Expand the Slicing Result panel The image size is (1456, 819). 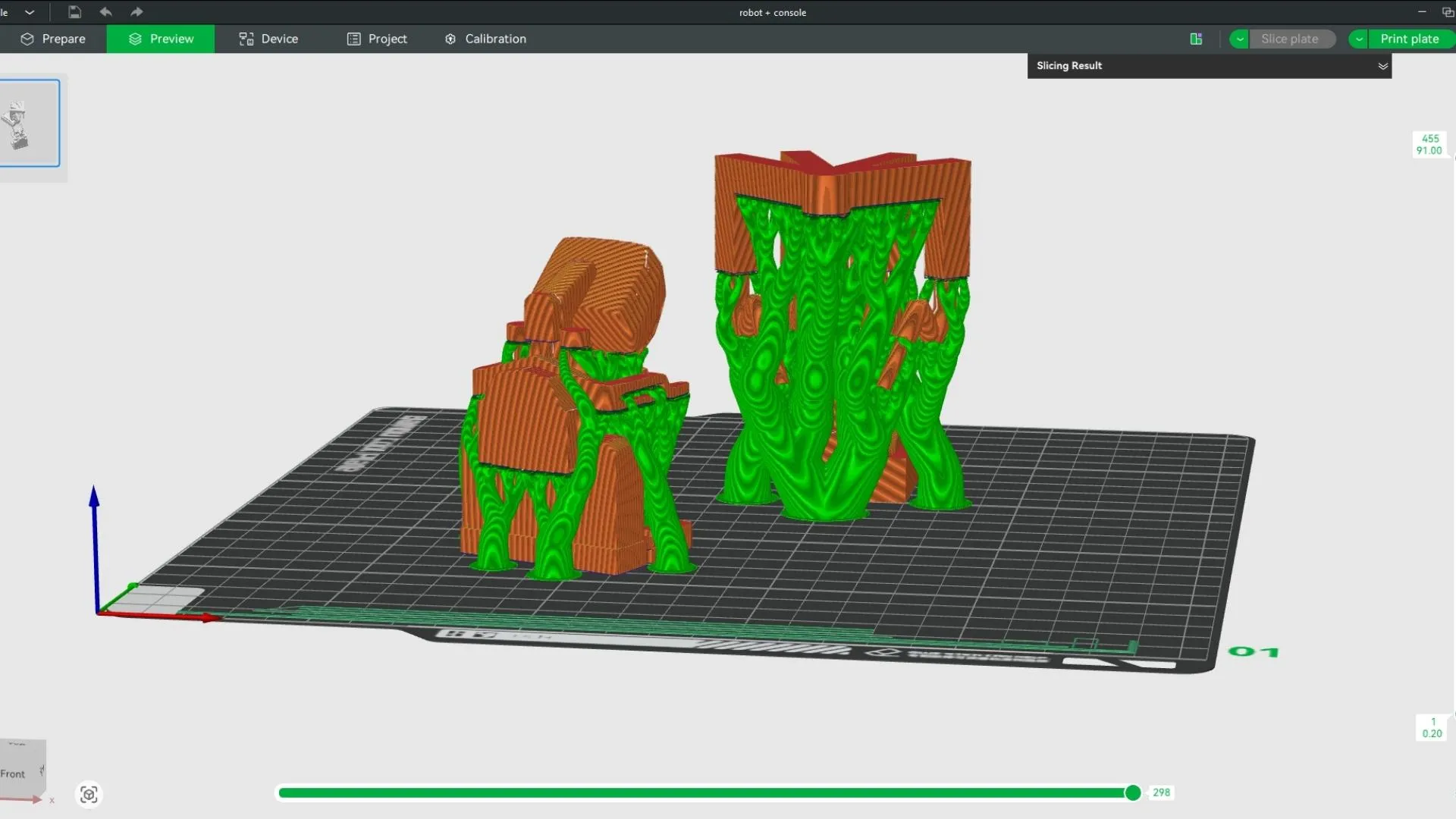click(x=1382, y=66)
